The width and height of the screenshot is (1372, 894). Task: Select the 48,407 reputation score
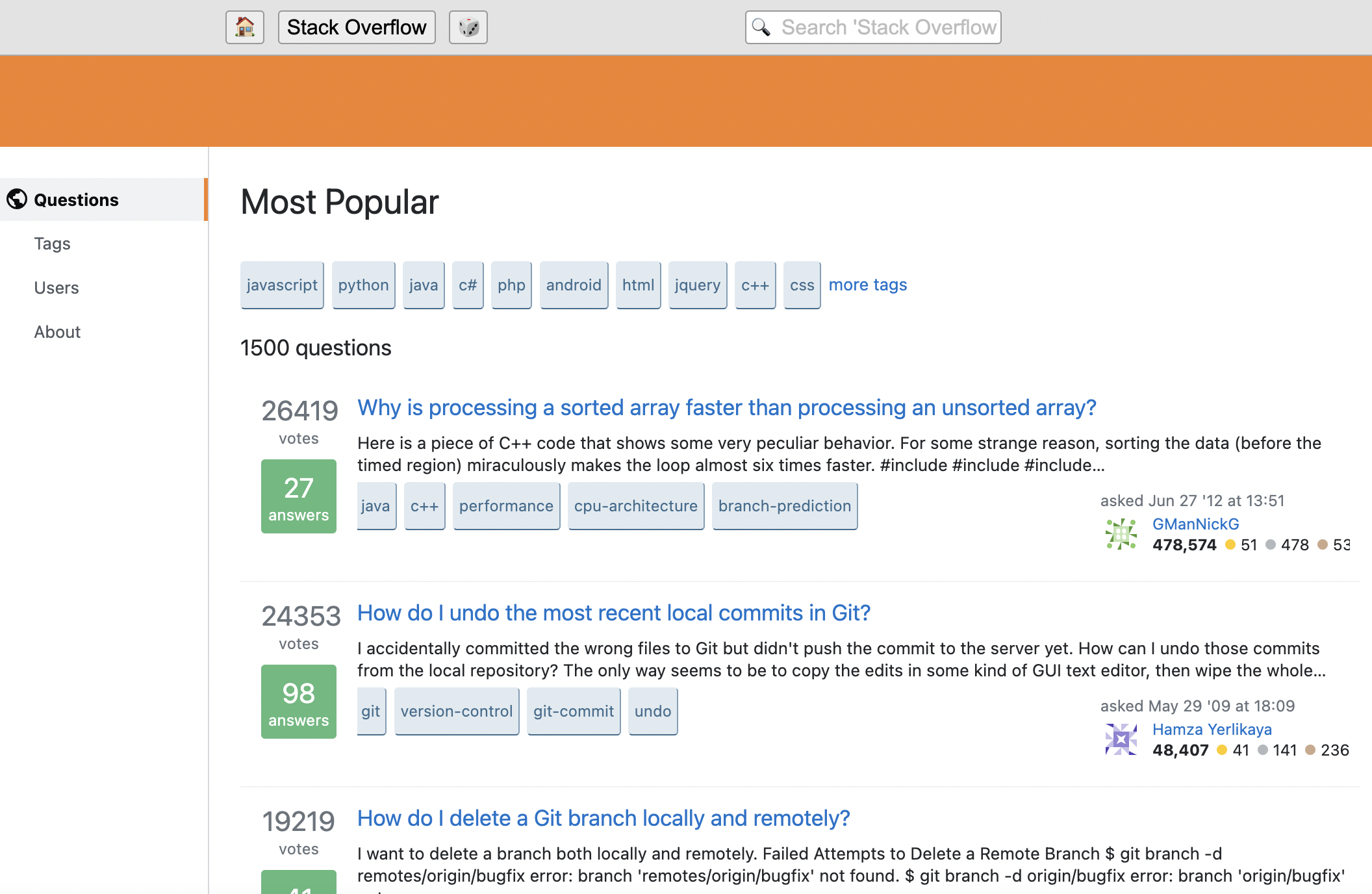point(1180,750)
